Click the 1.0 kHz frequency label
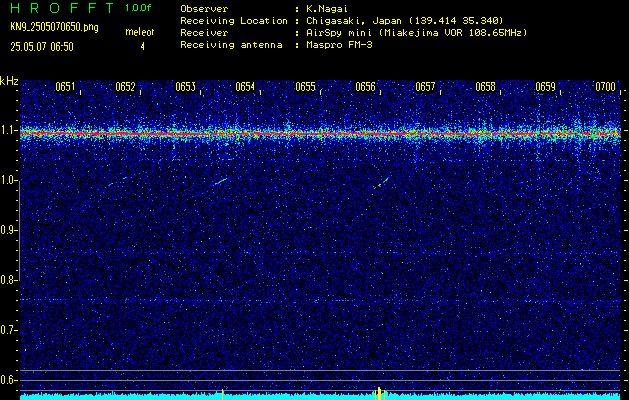This screenshot has height=400, width=629. click(x=8, y=180)
